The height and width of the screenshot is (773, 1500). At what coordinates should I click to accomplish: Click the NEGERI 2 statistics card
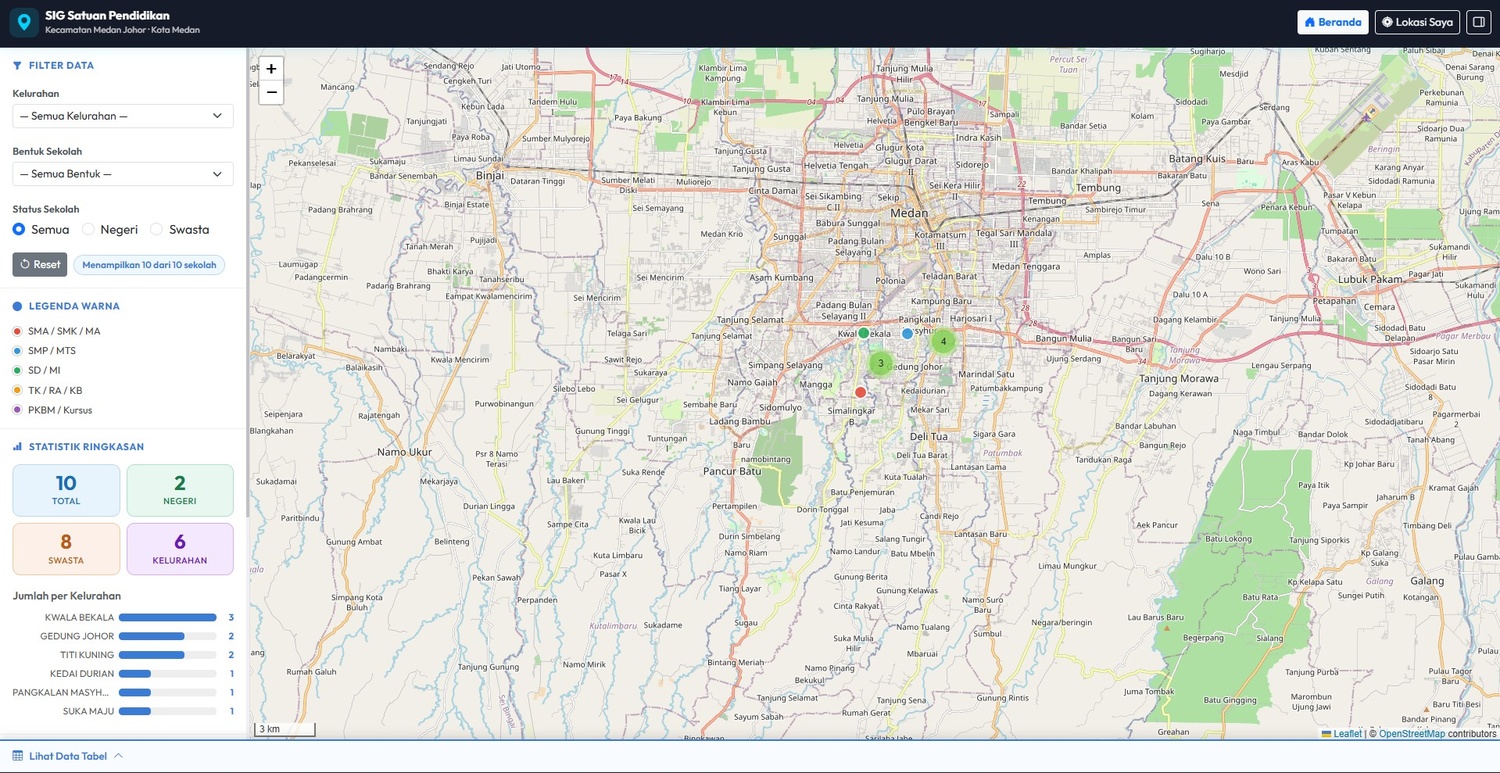point(180,490)
